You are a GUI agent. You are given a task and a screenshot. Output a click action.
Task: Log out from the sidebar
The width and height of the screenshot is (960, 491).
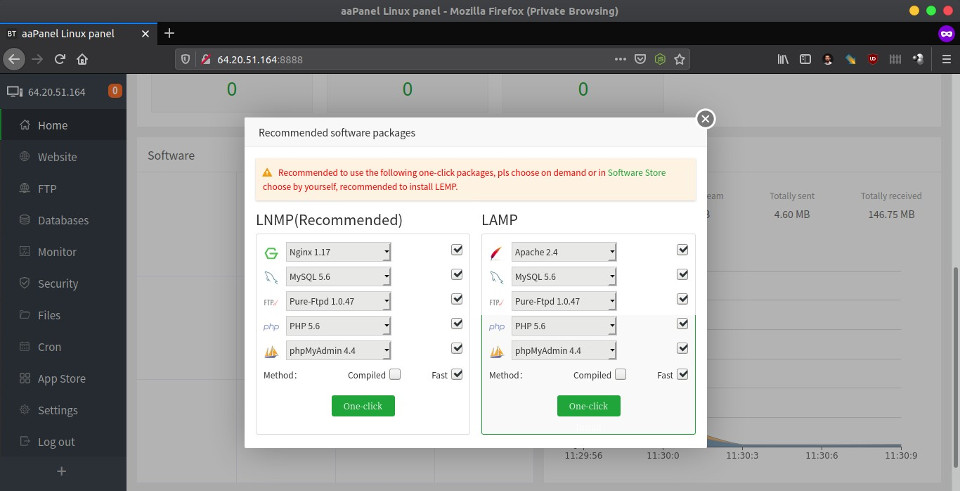pyautogui.click(x=63, y=442)
